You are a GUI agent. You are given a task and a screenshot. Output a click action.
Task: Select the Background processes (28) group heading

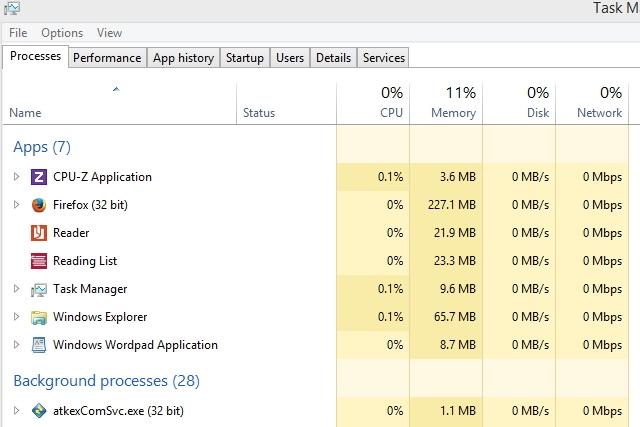pyautogui.click(x=107, y=381)
